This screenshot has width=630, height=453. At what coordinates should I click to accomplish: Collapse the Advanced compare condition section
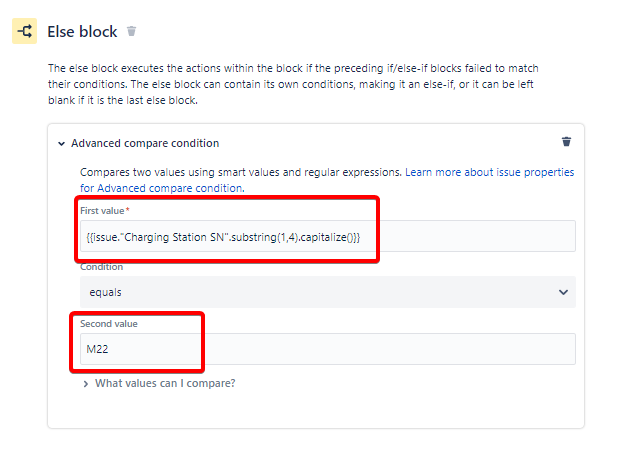tap(61, 143)
